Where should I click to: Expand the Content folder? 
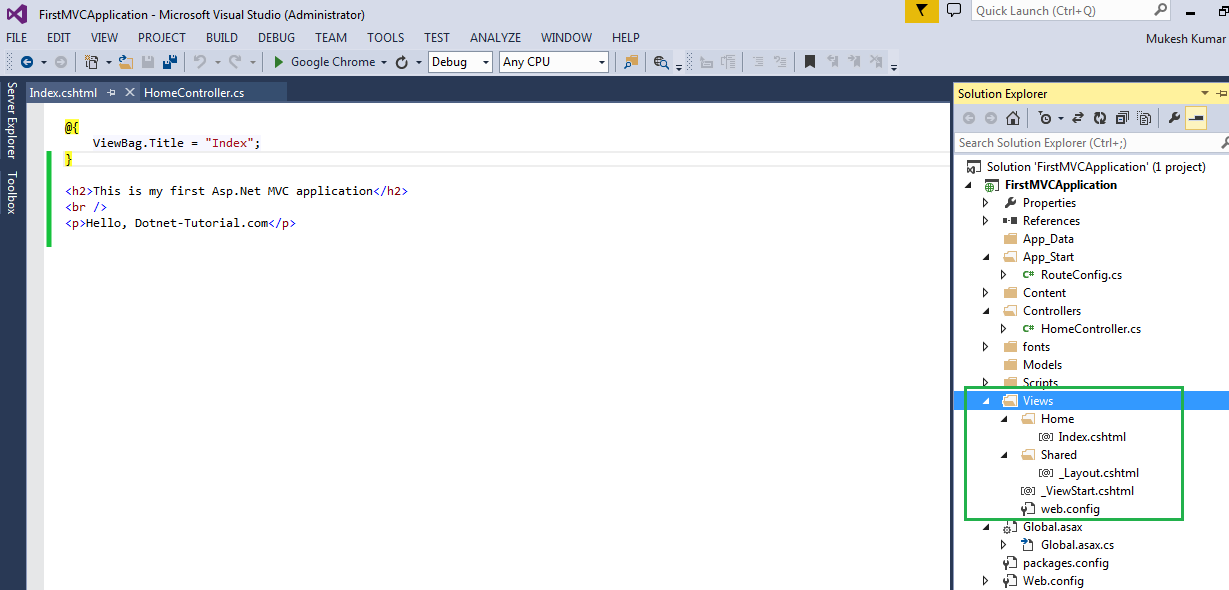point(986,293)
